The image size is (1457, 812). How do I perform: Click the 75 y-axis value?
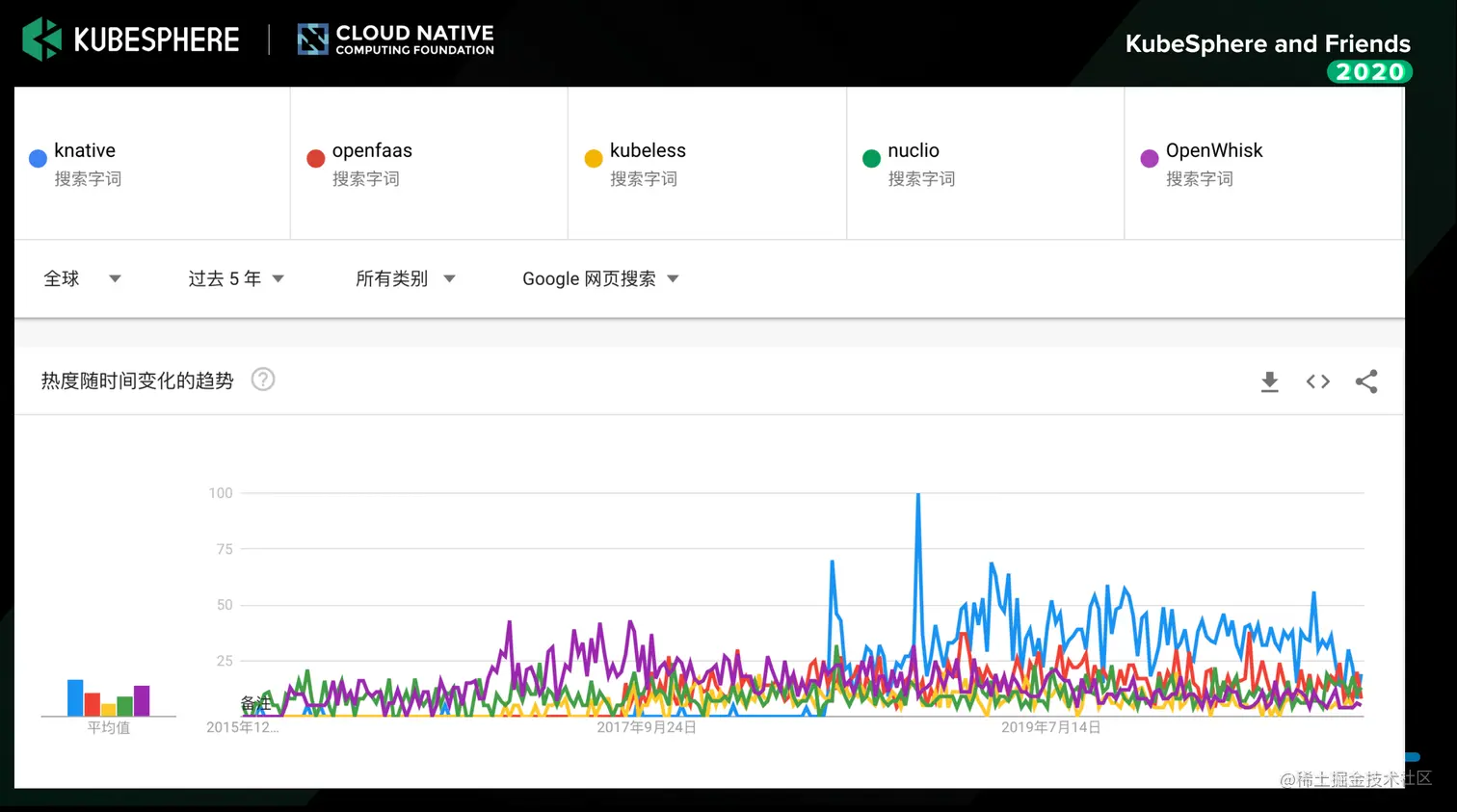click(225, 549)
